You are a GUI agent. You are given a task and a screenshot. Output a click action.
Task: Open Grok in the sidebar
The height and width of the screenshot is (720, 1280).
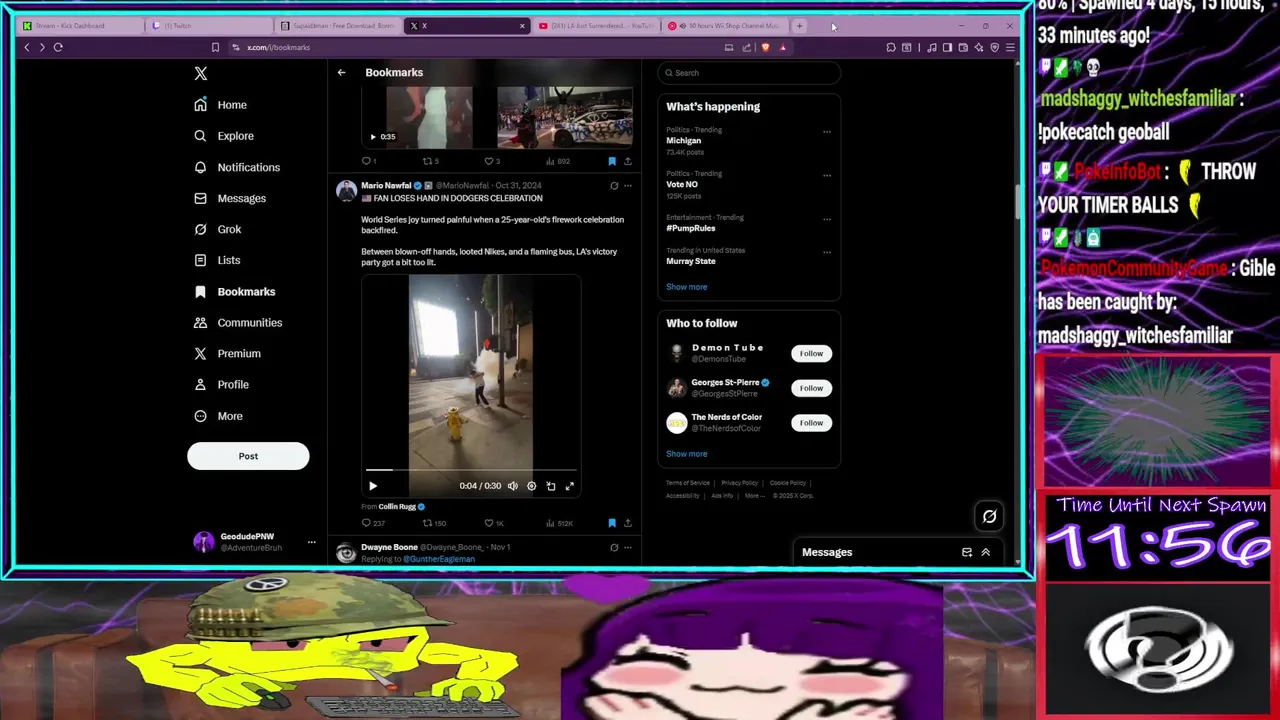coord(218,229)
